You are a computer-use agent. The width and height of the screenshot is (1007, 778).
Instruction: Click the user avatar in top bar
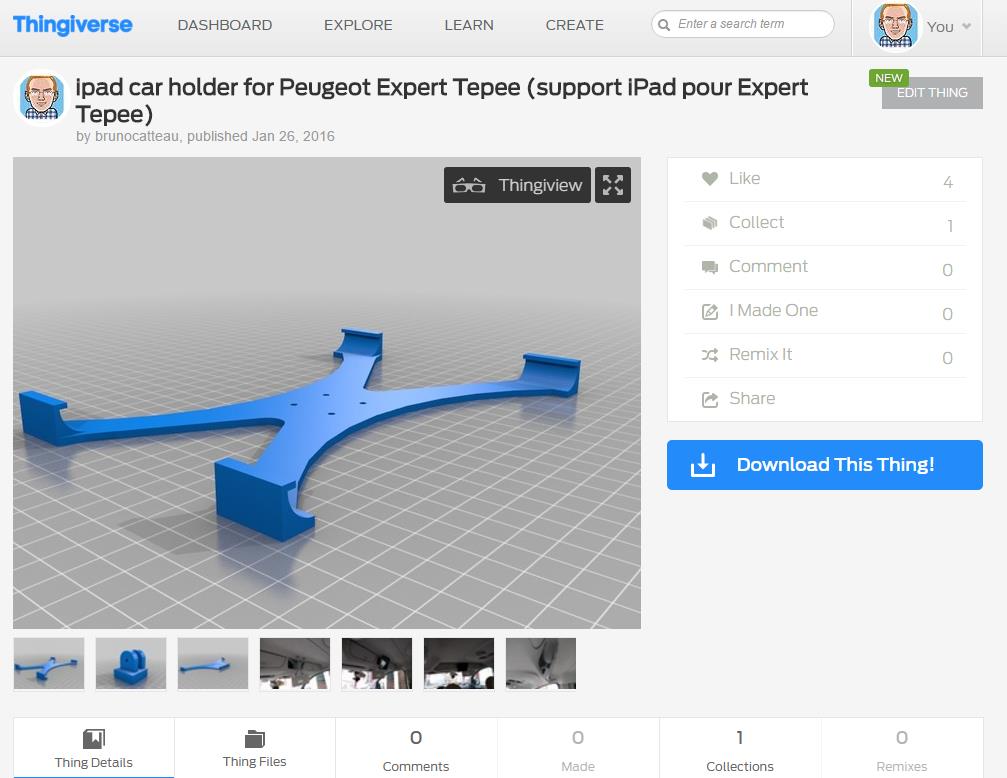click(895, 26)
